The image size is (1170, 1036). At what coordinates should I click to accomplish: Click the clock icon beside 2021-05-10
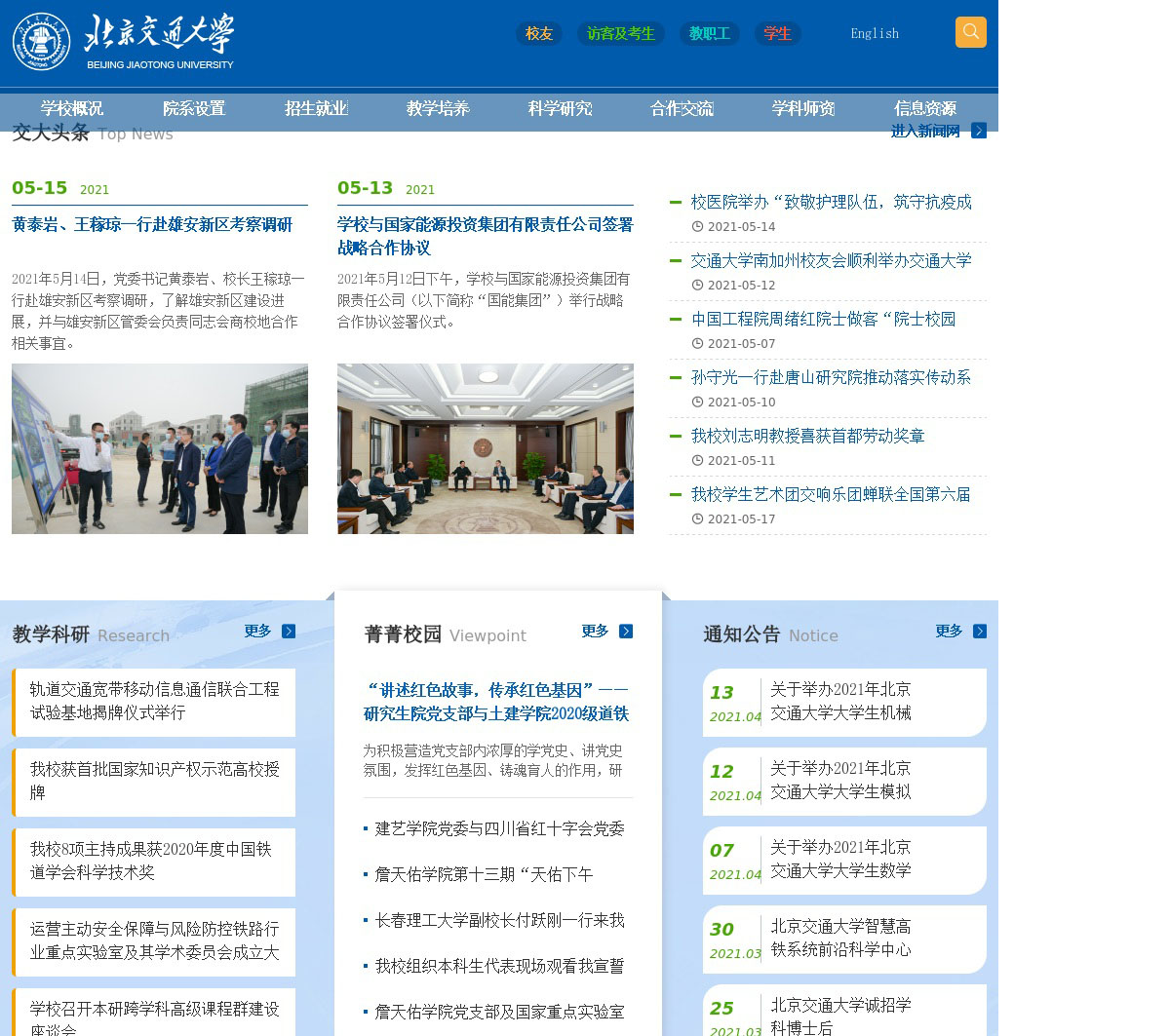[x=698, y=403]
